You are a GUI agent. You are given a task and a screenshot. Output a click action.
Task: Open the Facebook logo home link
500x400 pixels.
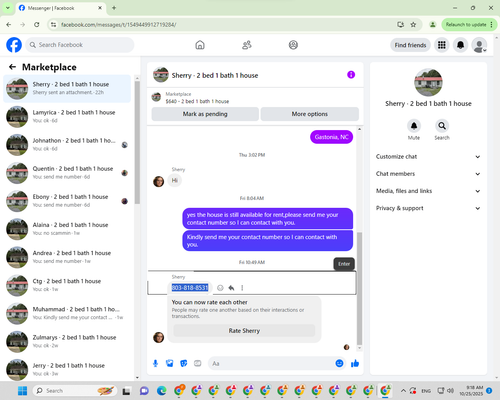tap(14, 45)
